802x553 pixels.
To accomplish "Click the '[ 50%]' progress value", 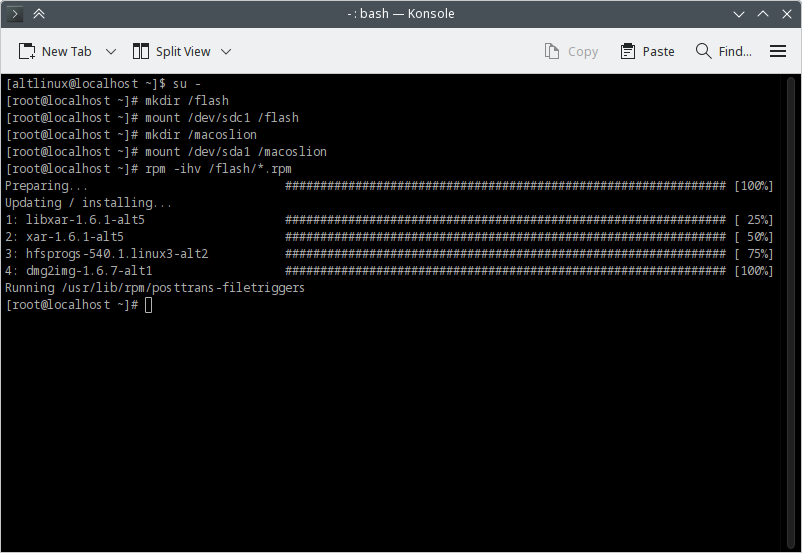I will click(753, 236).
